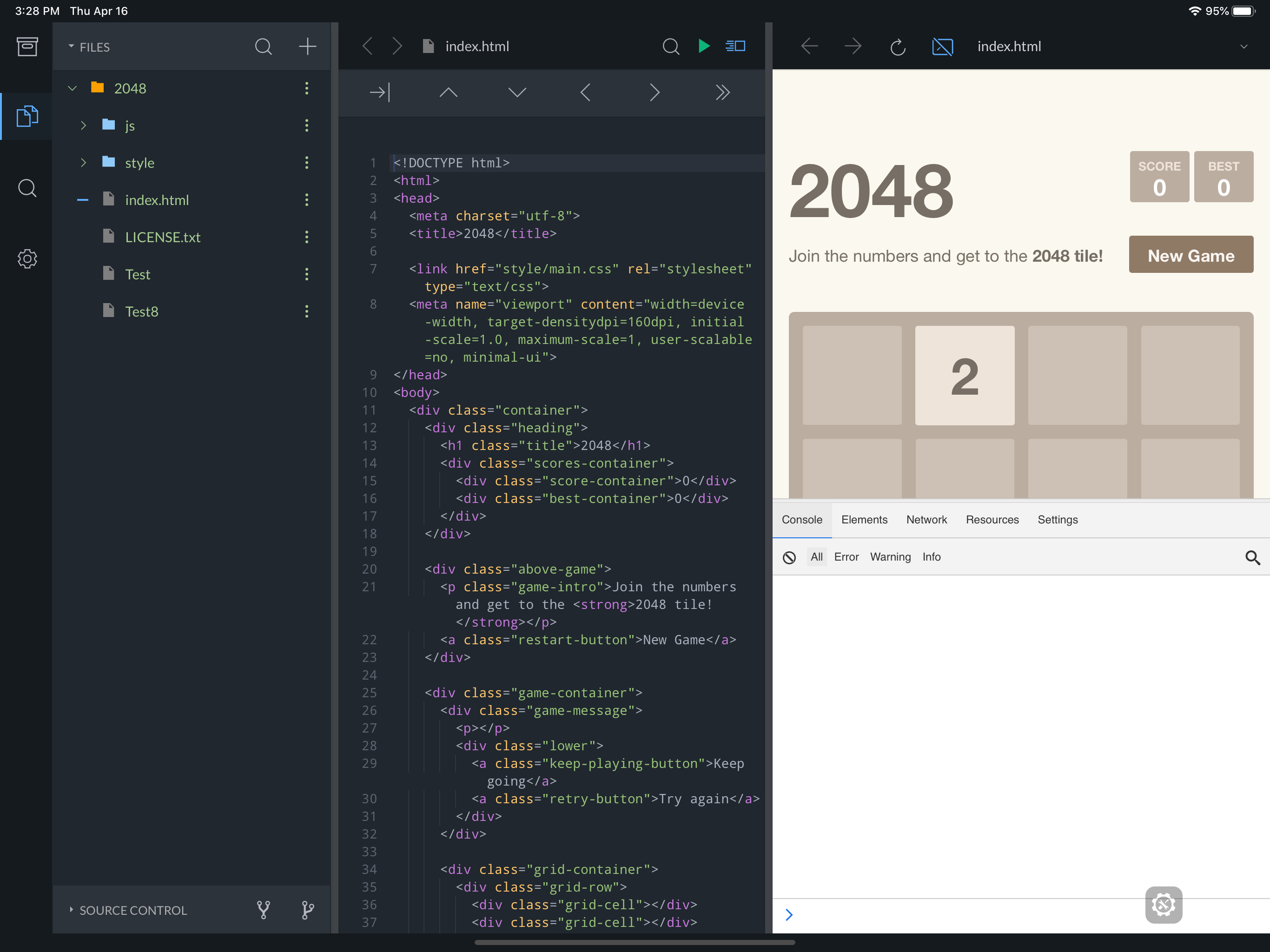Enable the Error console filter
The width and height of the screenshot is (1270, 952).
point(846,557)
